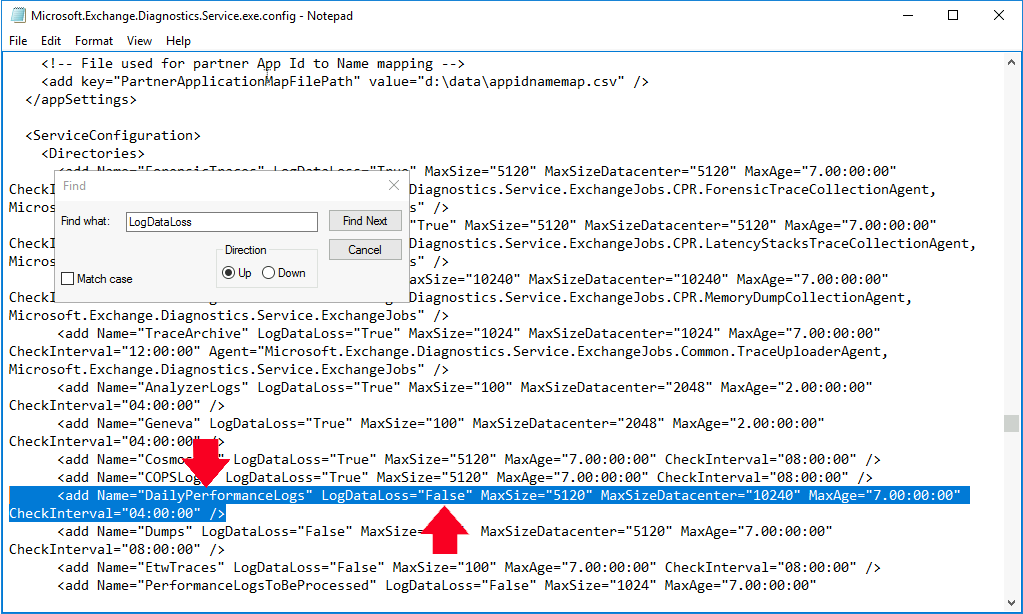The width and height of the screenshot is (1023, 614).
Task: Click the 'd:\data\appidnamemap.csv' value text
Action: click(x=521, y=82)
